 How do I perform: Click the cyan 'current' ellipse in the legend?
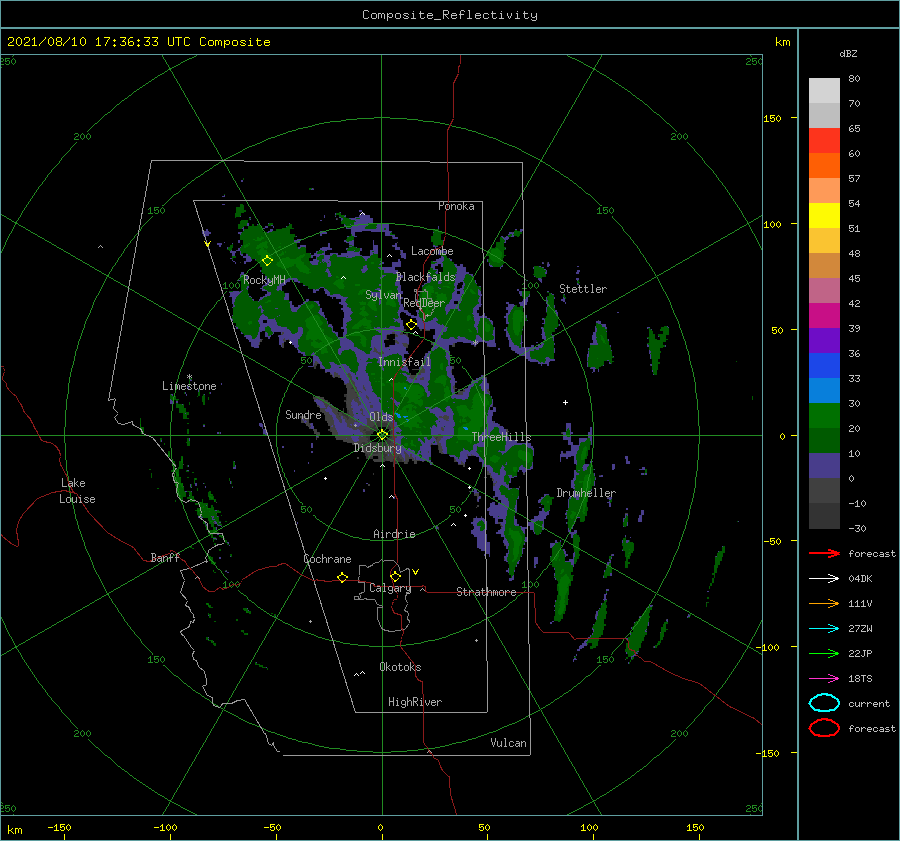[x=824, y=703]
